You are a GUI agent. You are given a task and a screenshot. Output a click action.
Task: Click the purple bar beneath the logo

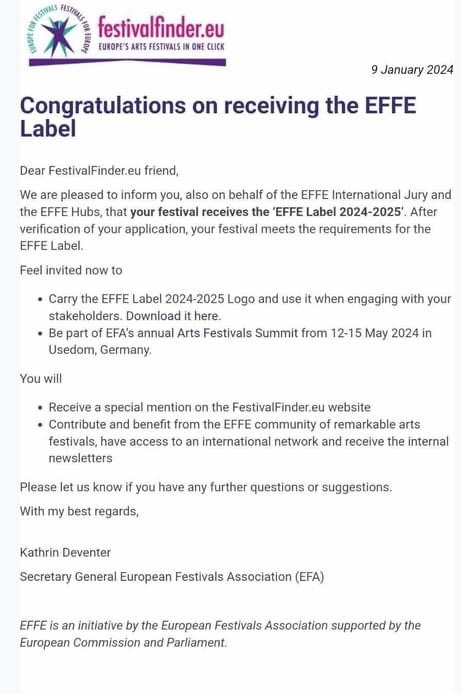pos(127,63)
